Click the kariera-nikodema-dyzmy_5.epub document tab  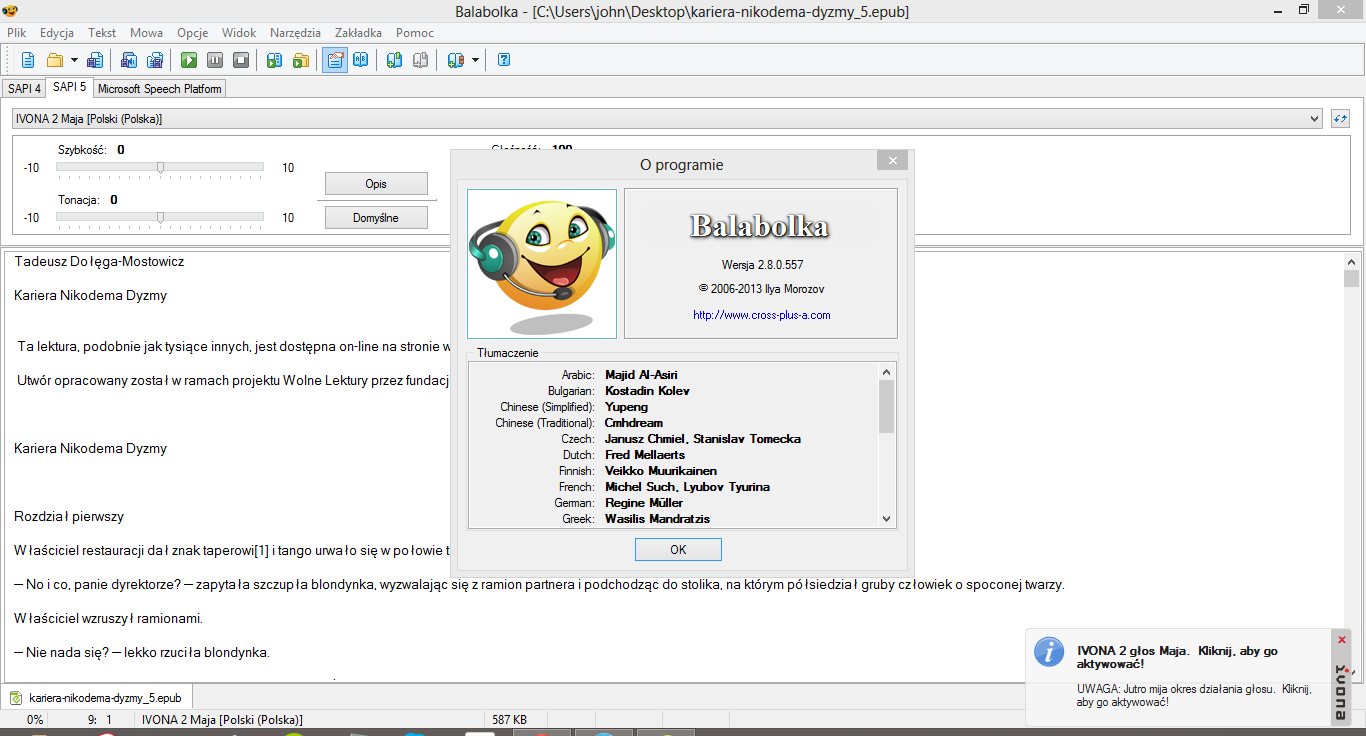point(96,697)
